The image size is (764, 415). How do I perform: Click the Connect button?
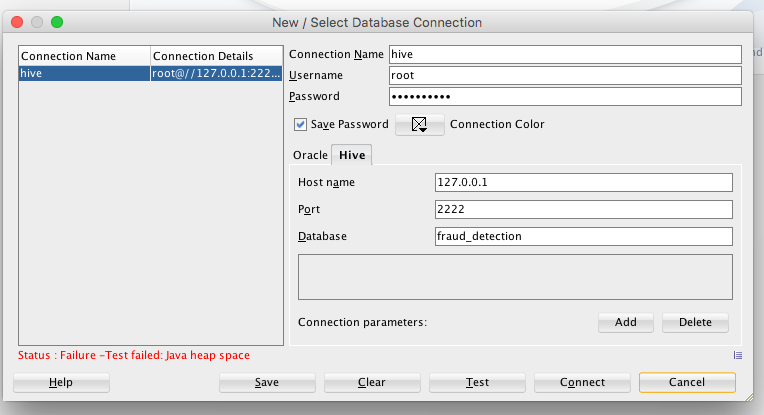(x=583, y=382)
